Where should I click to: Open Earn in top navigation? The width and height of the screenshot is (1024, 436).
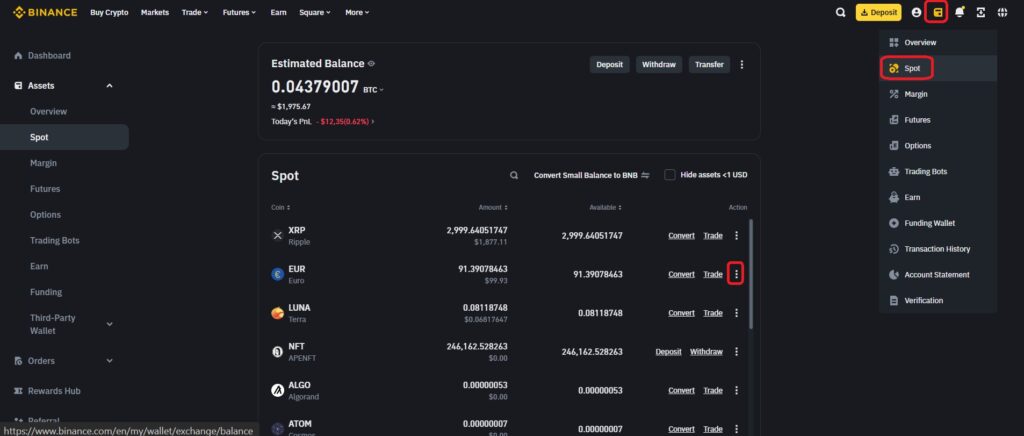coord(278,12)
